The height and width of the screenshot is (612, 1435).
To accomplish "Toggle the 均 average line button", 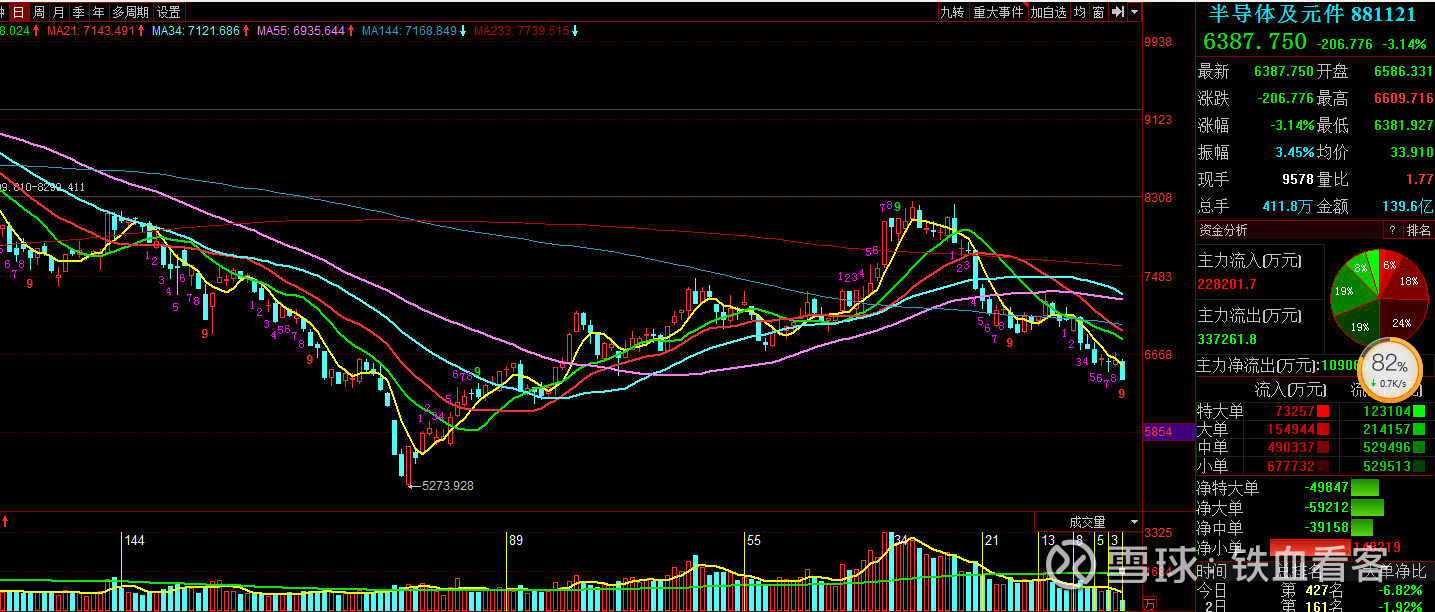I will 1080,12.
